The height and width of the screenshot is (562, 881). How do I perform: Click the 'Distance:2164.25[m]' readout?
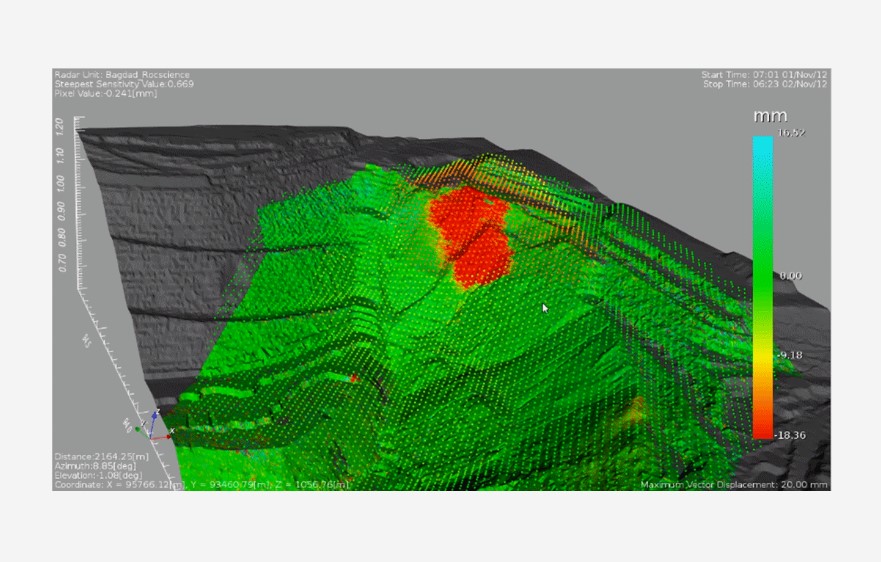tap(102, 457)
